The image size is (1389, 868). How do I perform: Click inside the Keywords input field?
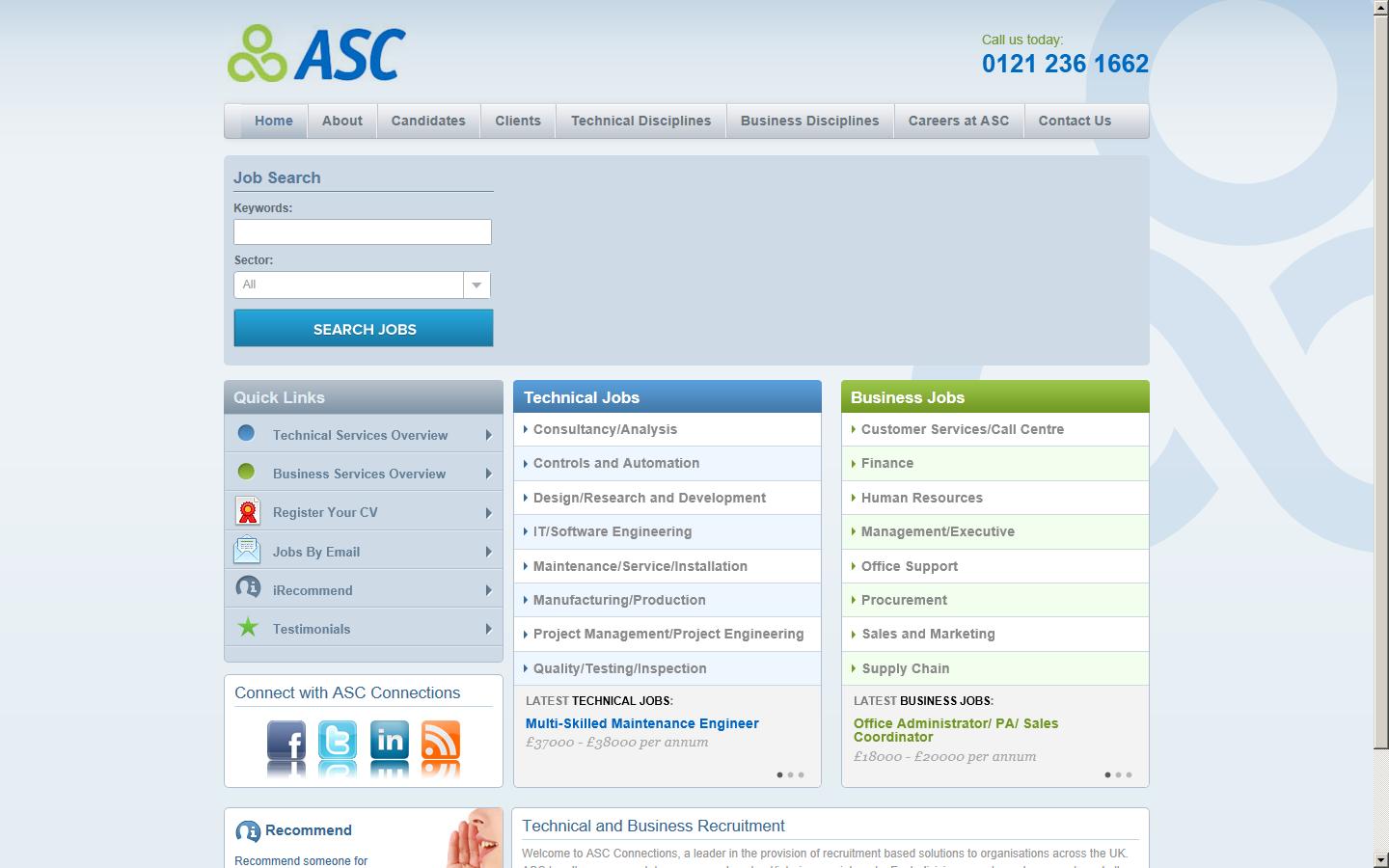(x=362, y=231)
